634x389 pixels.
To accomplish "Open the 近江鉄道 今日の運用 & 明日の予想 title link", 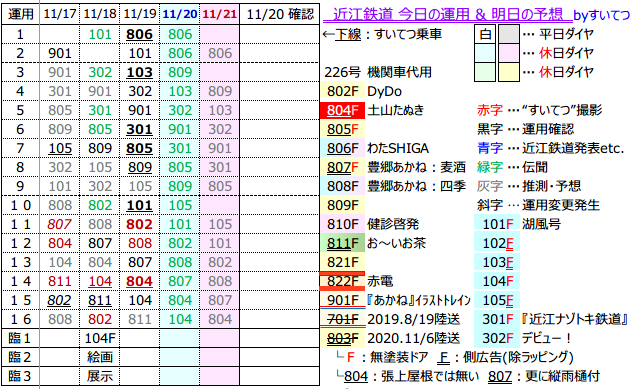I will tap(448, 15).
